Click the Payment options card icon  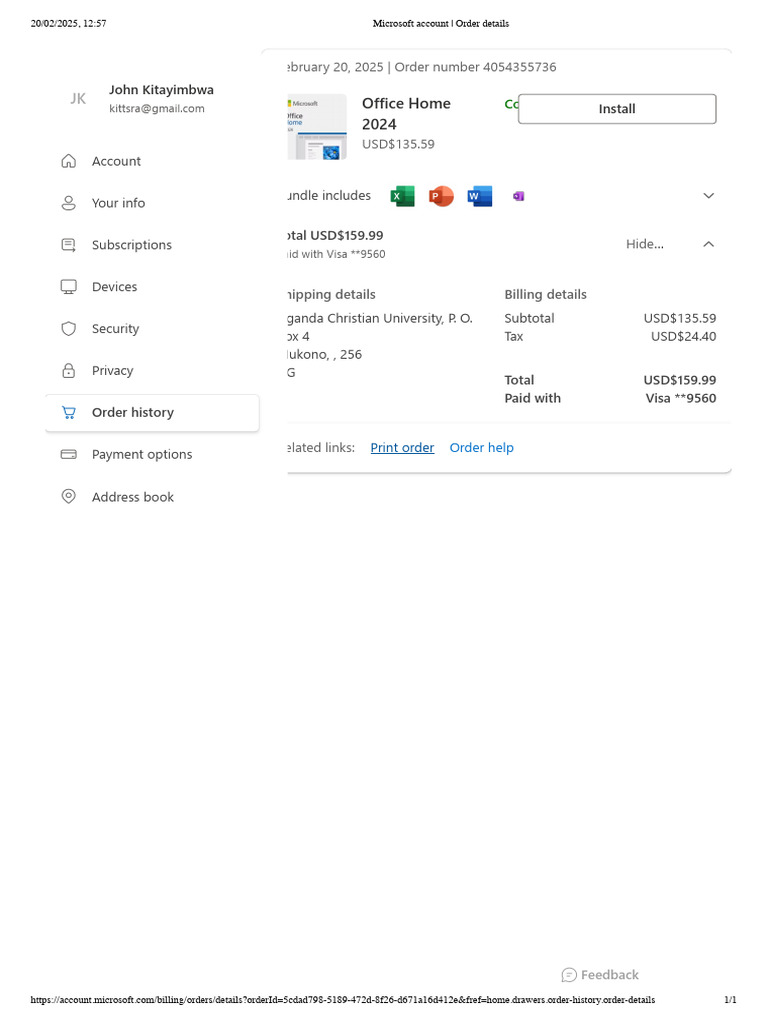click(x=69, y=455)
